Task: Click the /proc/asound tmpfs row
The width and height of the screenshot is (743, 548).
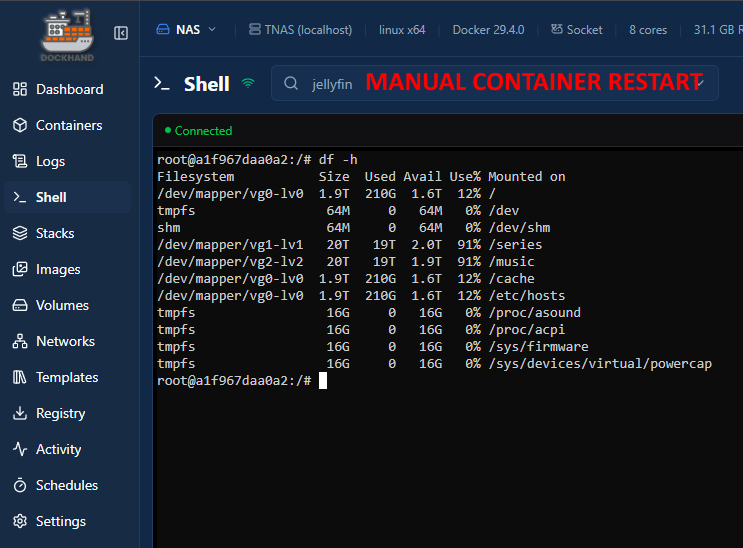Action: (369, 313)
